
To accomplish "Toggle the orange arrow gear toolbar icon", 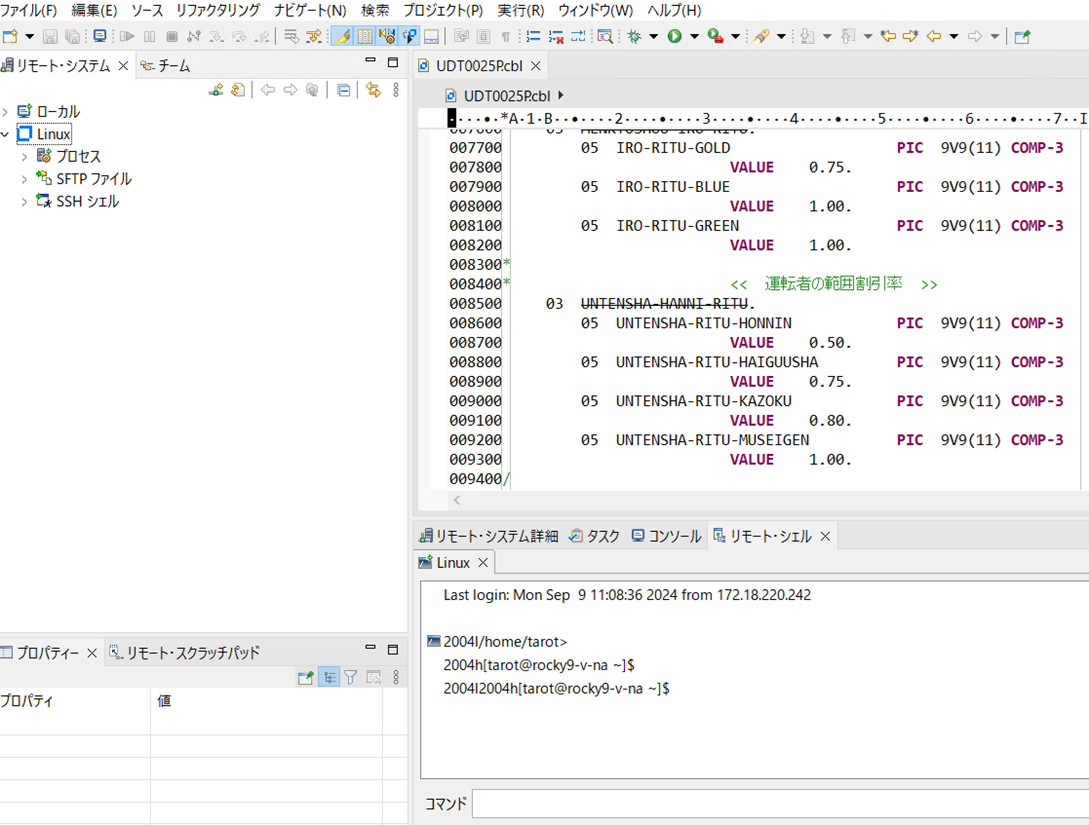I will coord(388,36).
